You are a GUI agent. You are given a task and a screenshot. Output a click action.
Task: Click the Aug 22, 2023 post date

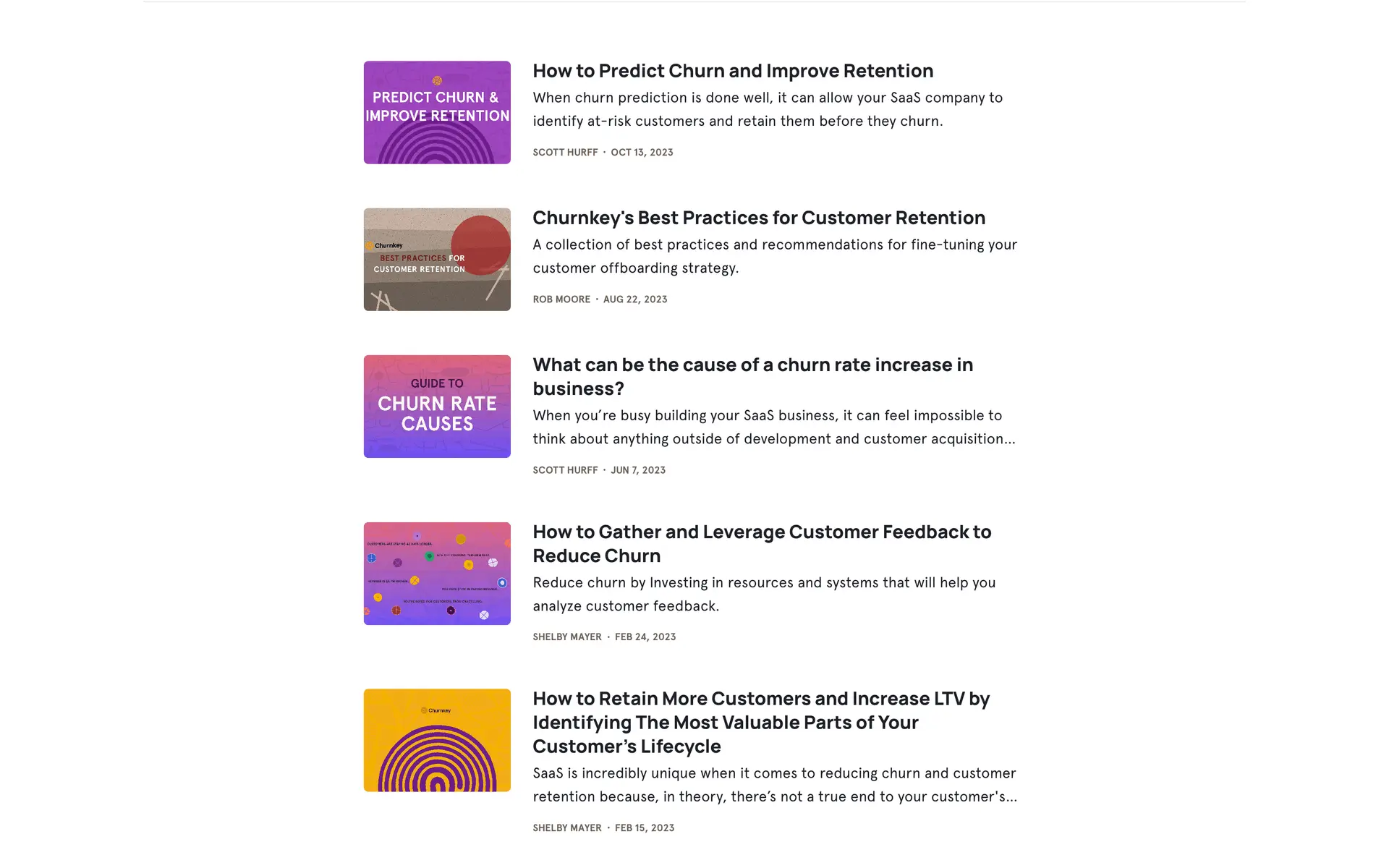click(x=635, y=299)
